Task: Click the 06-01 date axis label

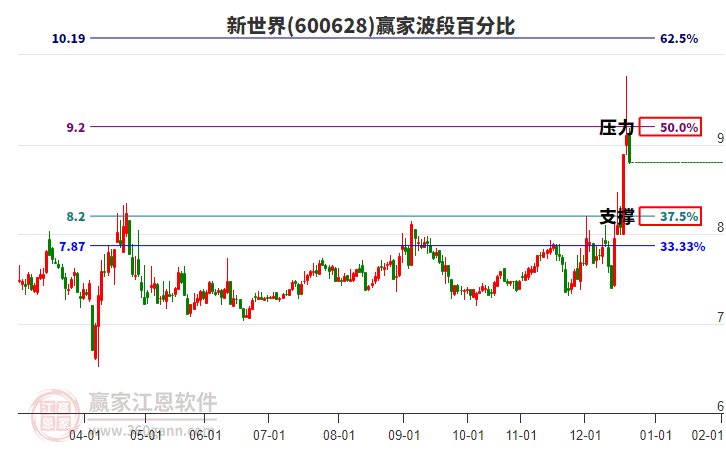Action: (206, 435)
